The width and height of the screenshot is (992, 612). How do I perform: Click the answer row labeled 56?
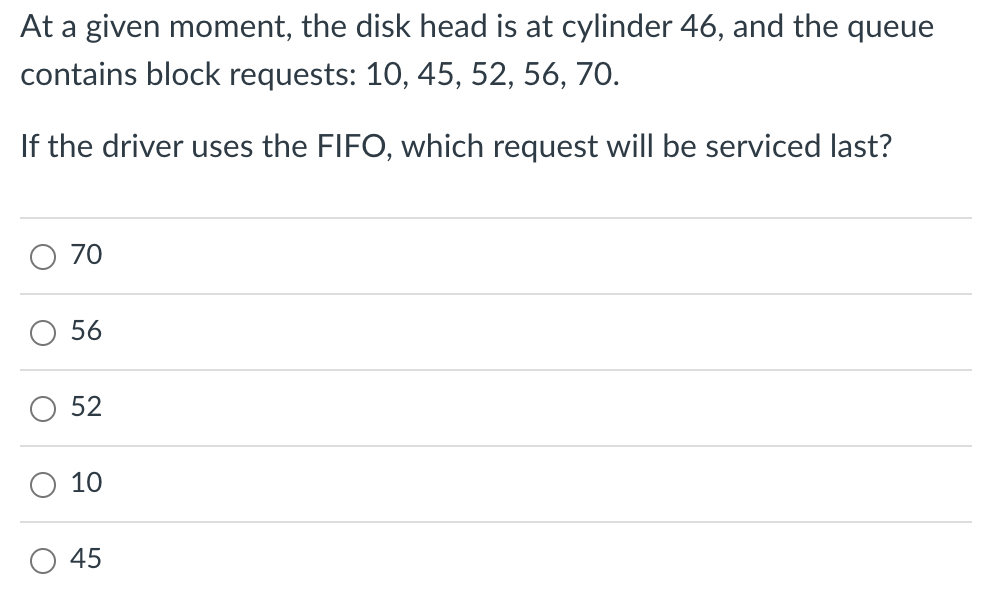[x=400, y=332]
